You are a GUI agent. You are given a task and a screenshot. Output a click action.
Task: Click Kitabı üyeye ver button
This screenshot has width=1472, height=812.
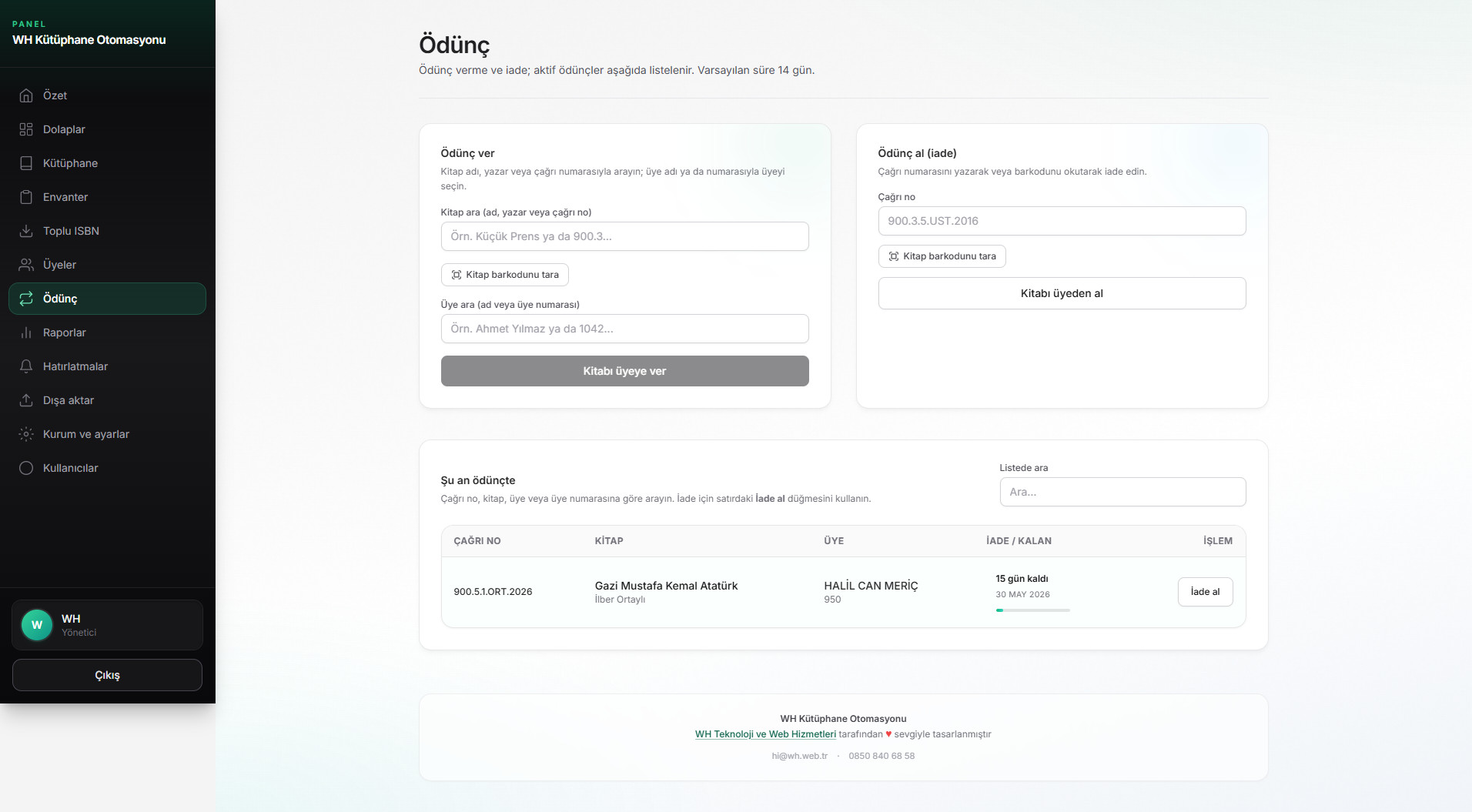point(624,371)
